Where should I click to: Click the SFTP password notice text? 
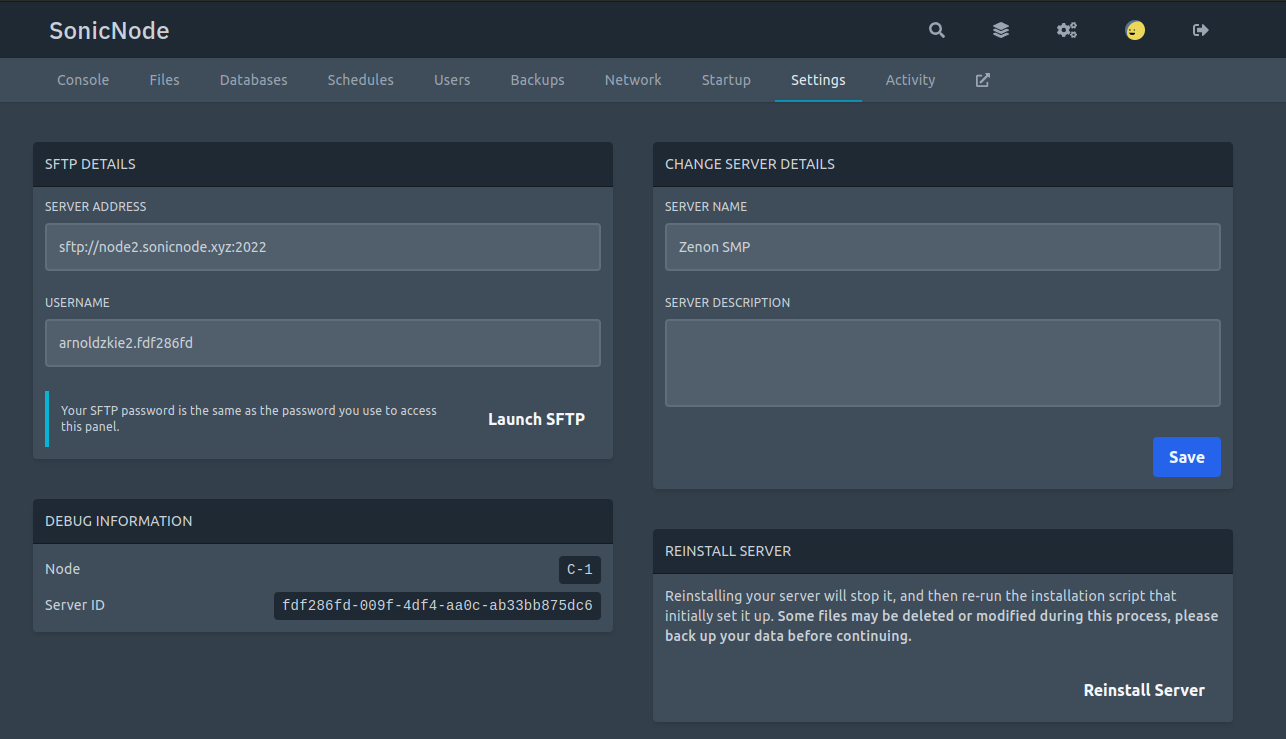249,418
